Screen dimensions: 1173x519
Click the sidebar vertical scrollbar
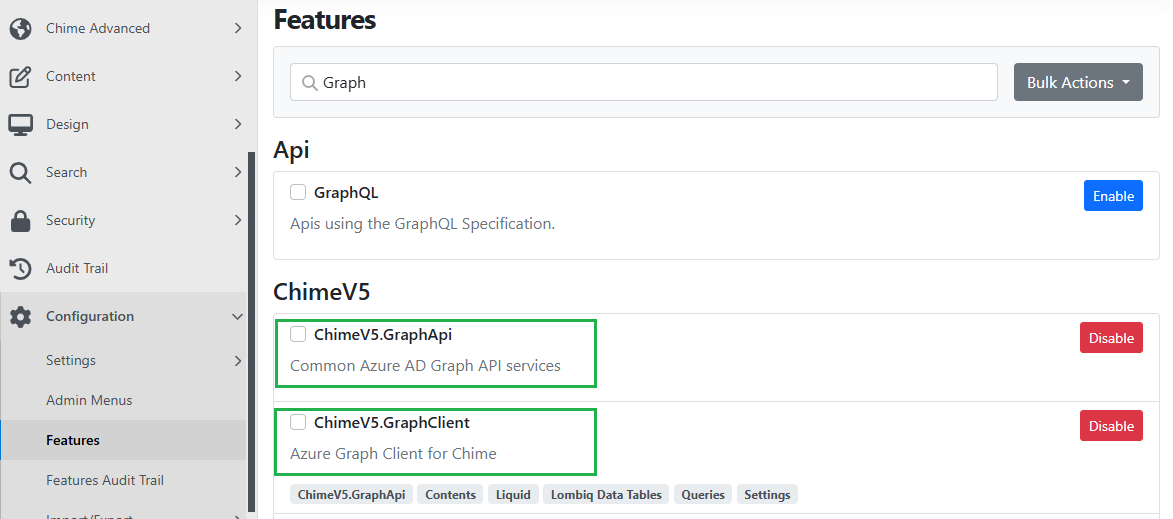click(251, 333)
